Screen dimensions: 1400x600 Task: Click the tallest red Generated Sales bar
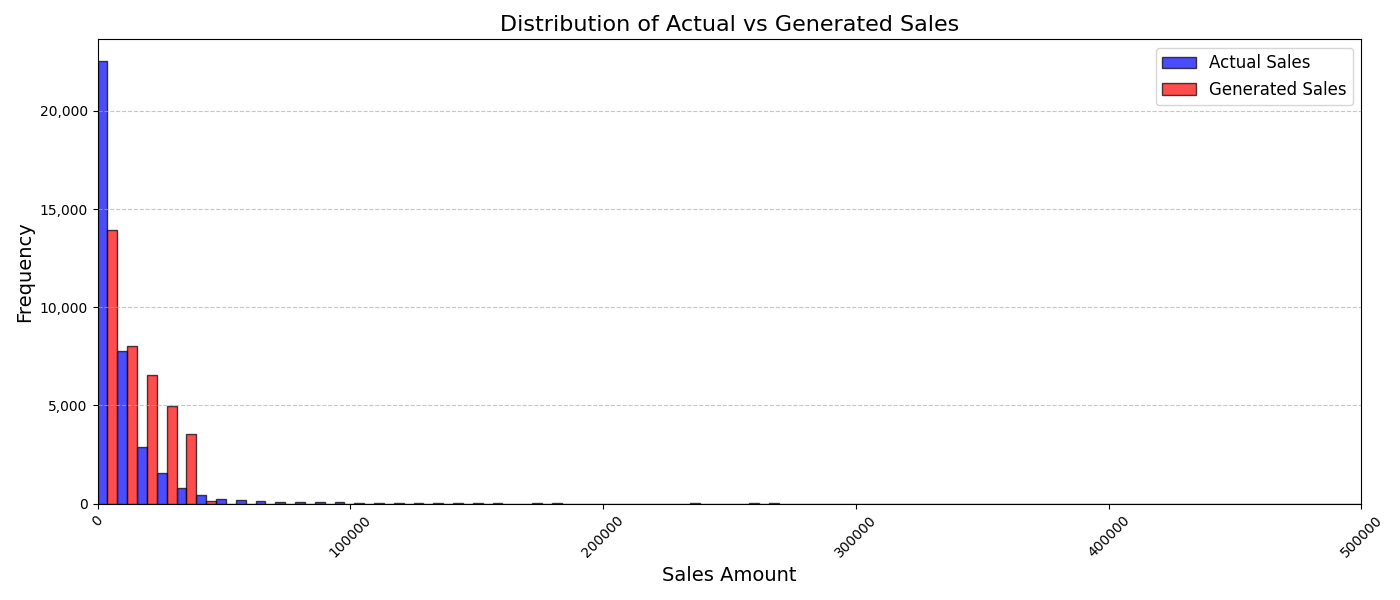click(x=112, y=367)
